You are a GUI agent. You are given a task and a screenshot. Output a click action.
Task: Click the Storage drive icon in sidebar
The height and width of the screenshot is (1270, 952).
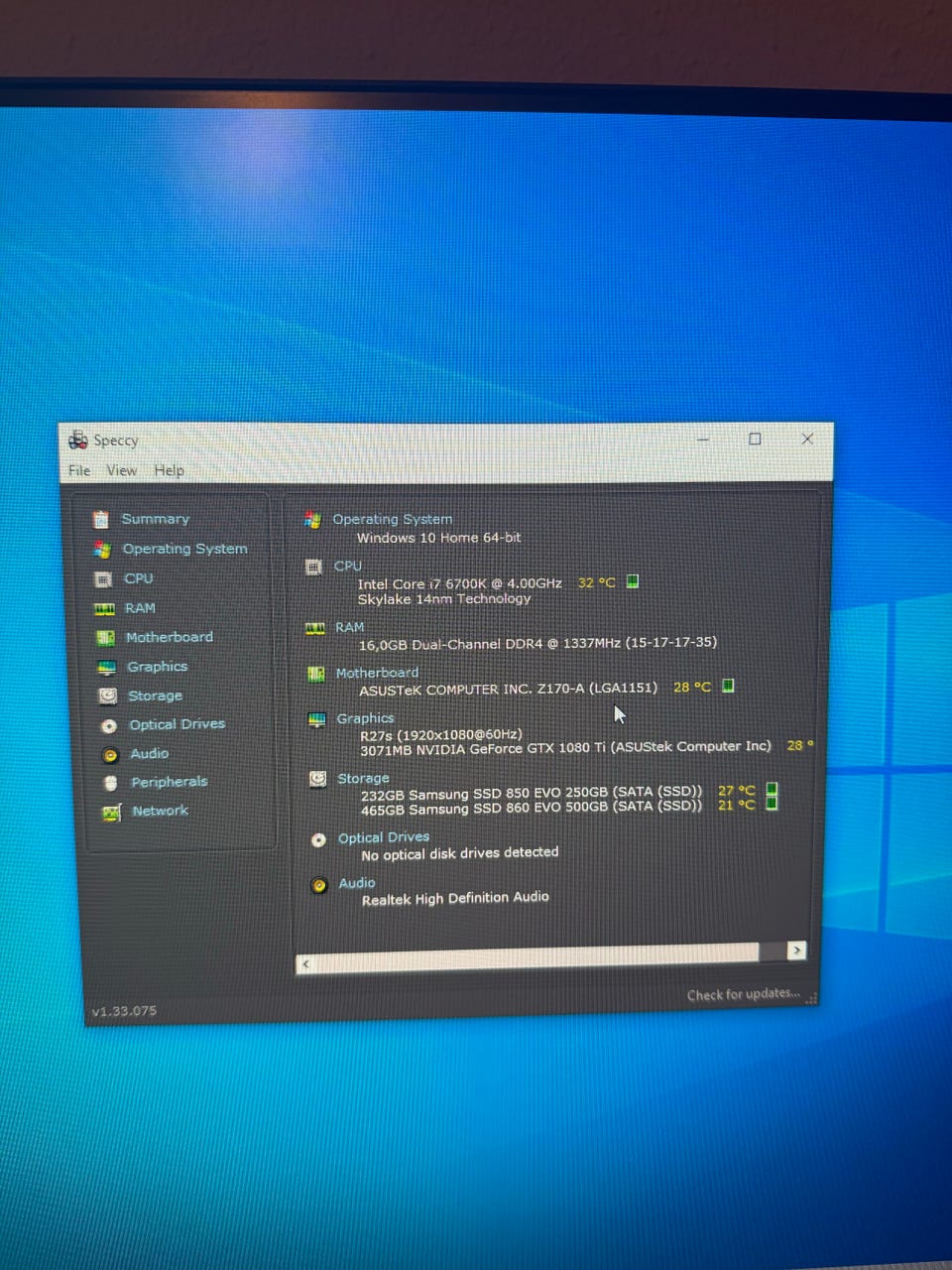(108, 697)
